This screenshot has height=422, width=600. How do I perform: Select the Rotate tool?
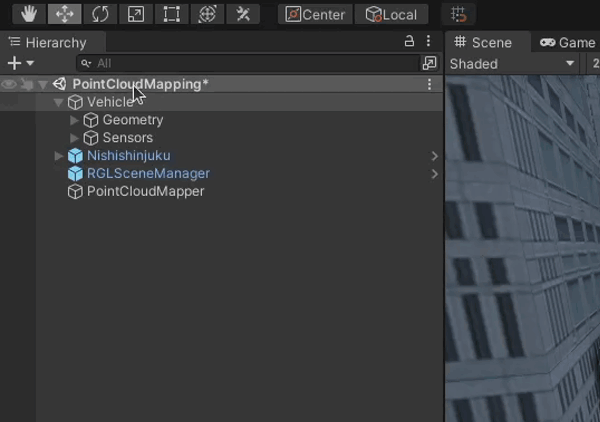(100, 14)
